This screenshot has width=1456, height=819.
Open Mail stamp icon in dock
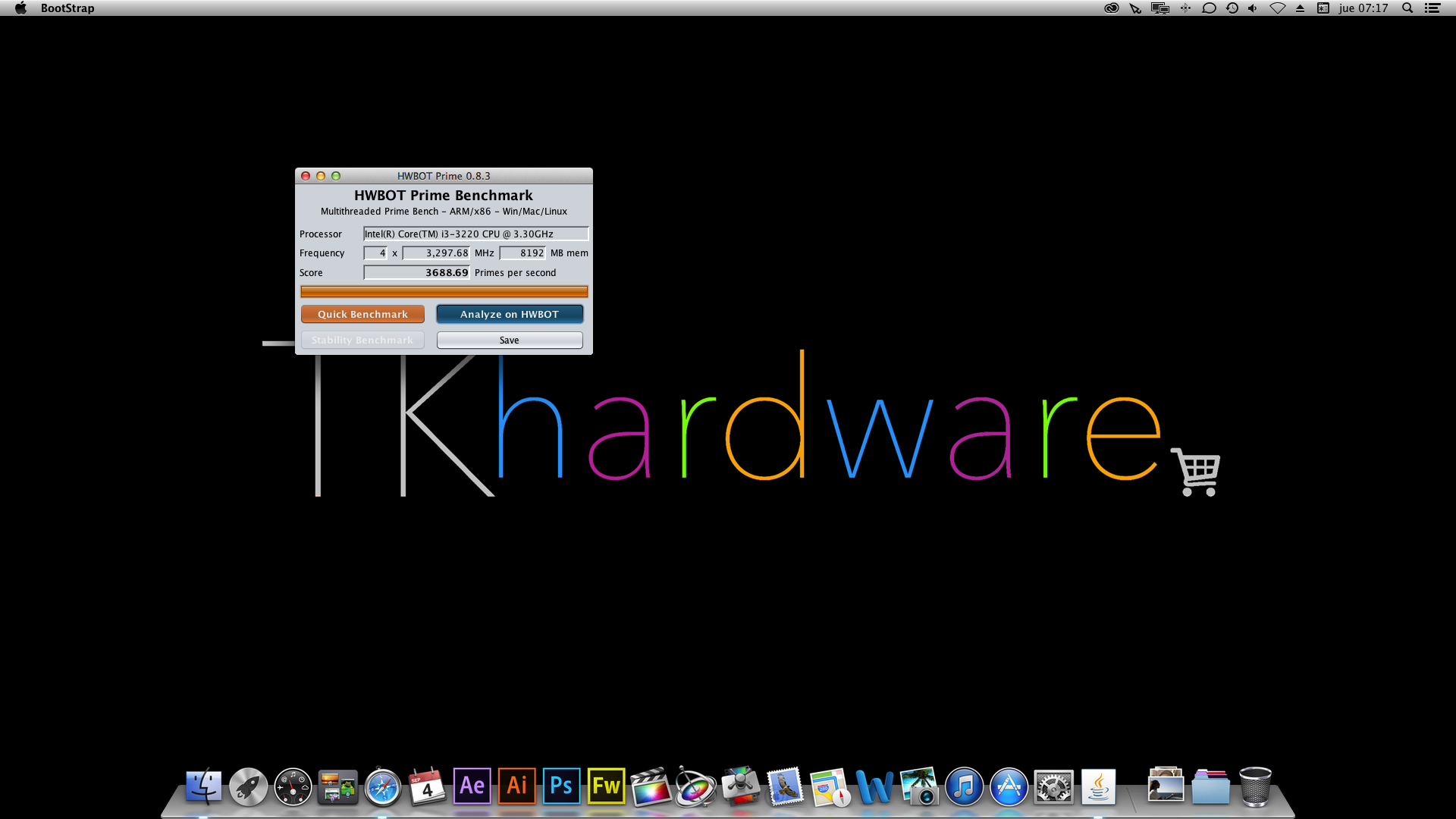(785, 786)
